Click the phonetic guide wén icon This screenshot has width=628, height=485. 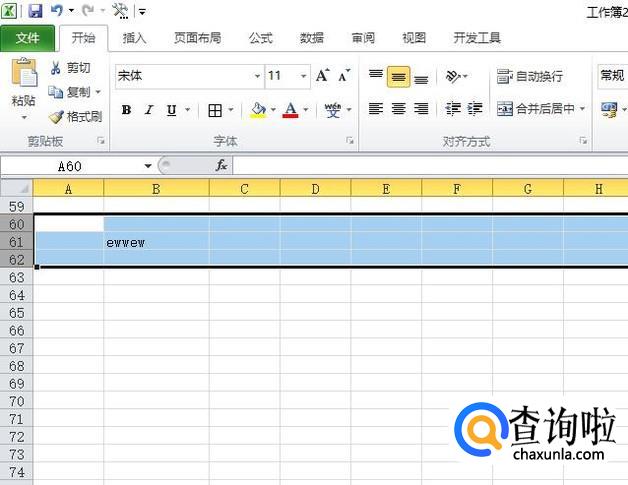(332, 110)
